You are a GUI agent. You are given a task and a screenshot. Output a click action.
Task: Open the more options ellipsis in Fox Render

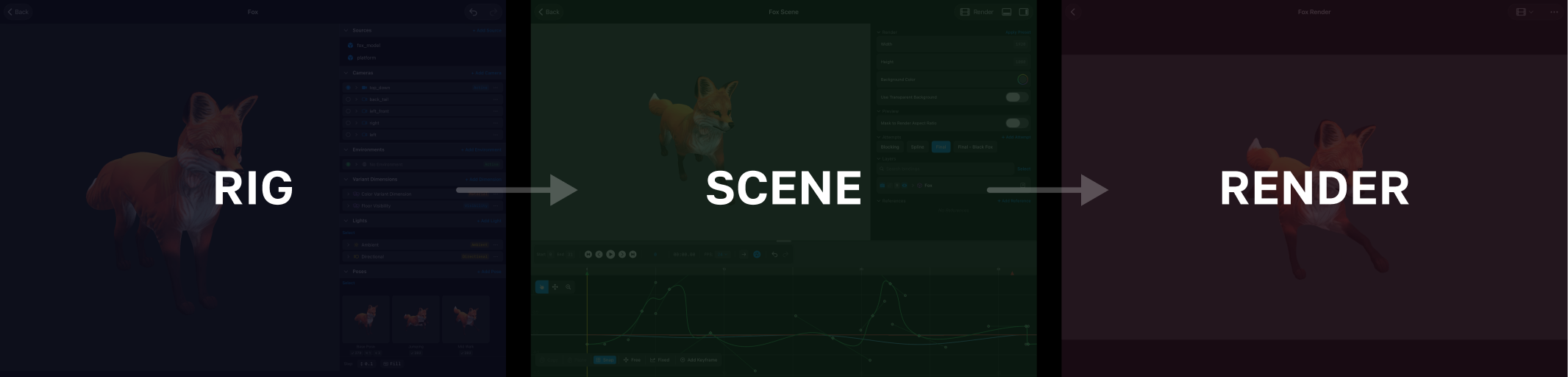1554,12
